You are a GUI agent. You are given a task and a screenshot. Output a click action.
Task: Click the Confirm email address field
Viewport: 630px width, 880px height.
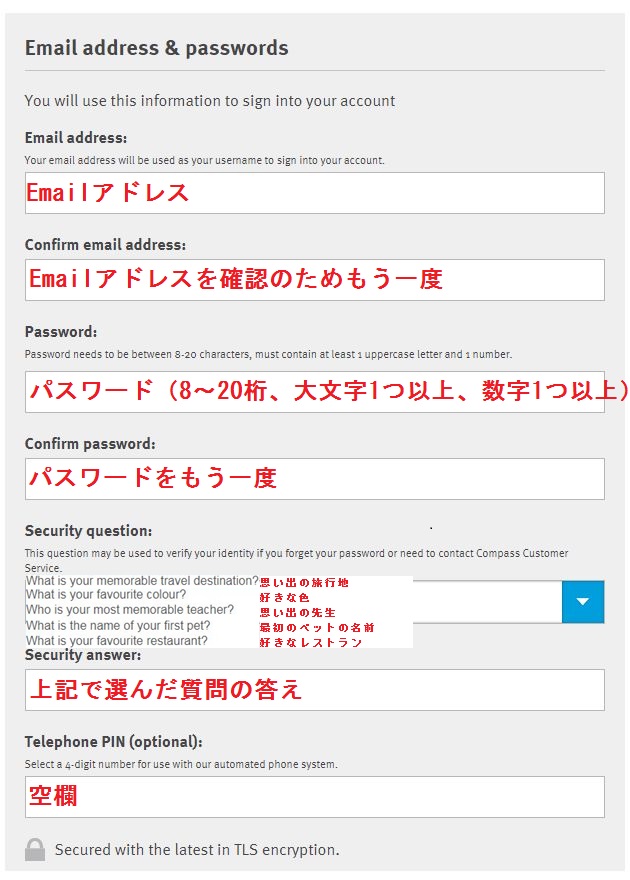[x=314, y=280]
